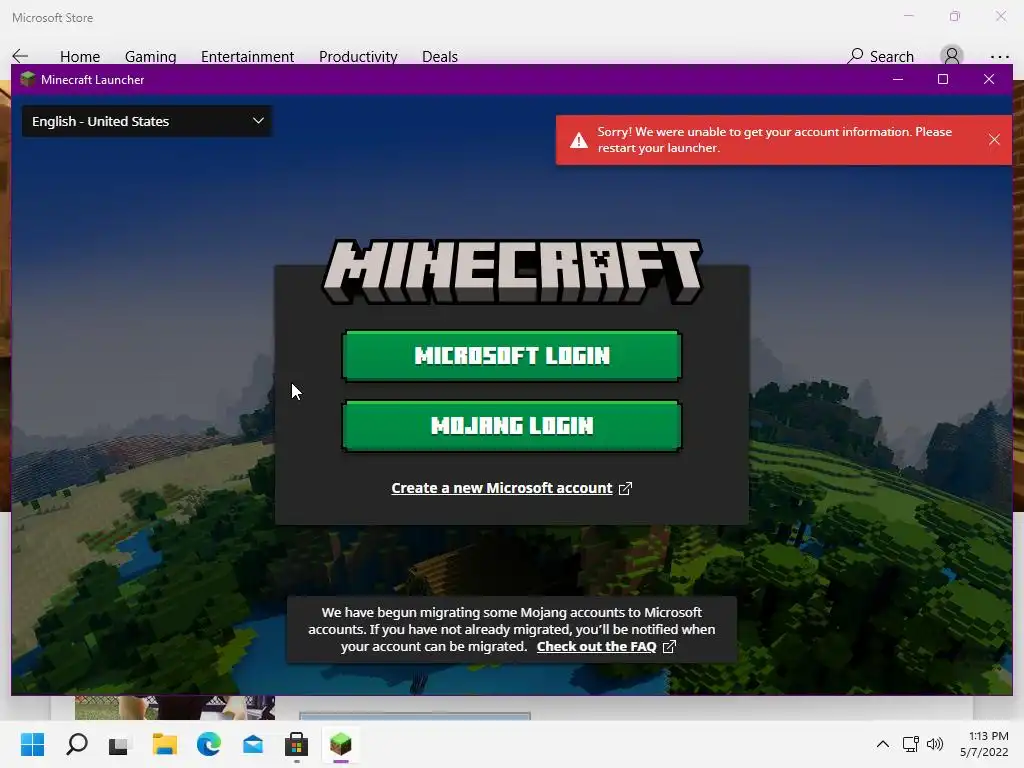Open the Microsoft Store user account icon
Viewport: 1024px width, 768px height.
(952, 56)
